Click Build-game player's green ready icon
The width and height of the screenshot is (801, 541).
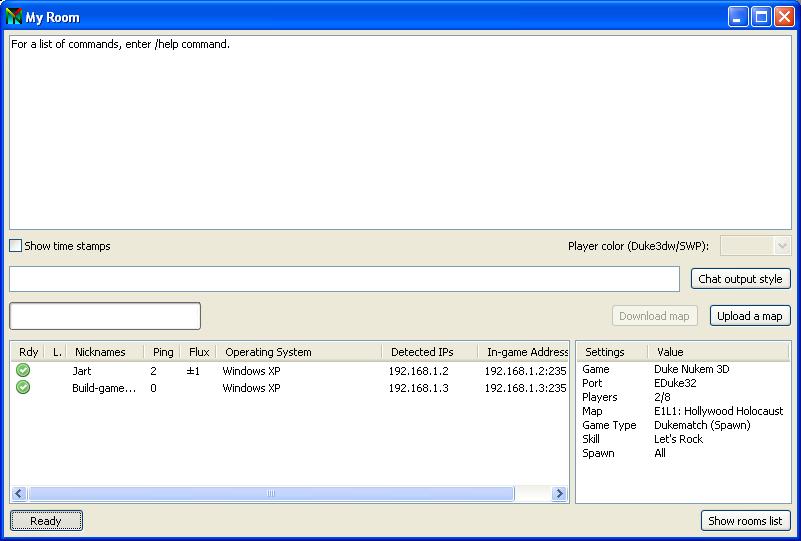point(23,388)
